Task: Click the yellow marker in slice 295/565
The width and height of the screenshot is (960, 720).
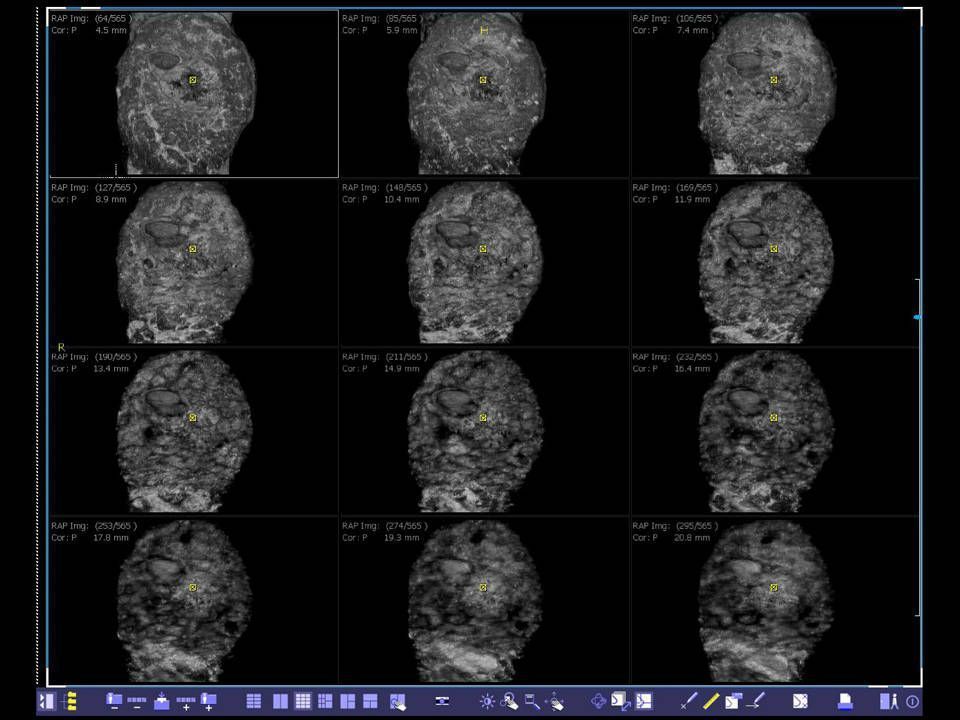Action: point(774,588)
